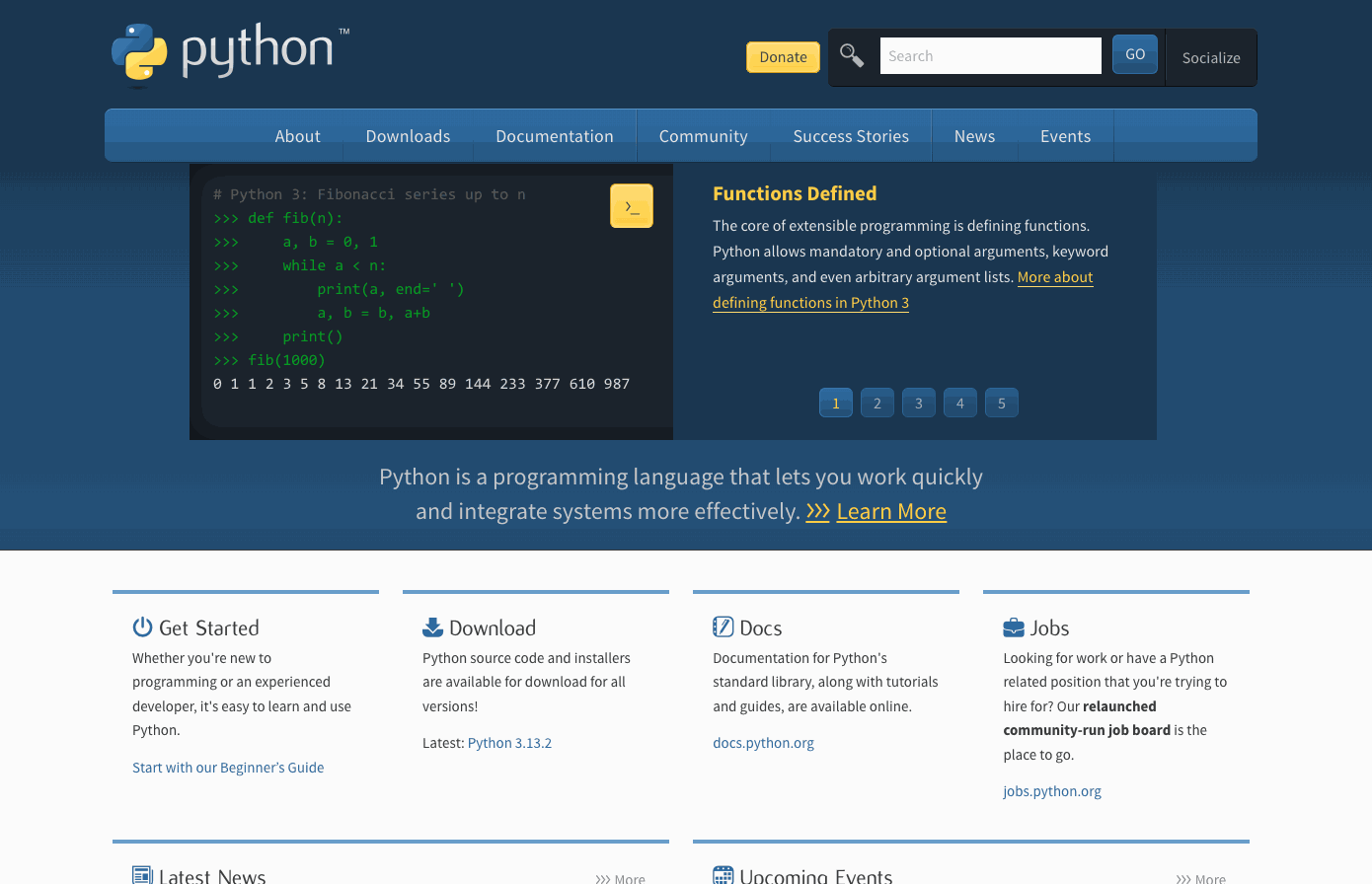This screenshot has height=884, width=1372.
Task: Click the Docs notepad icon
Action: click(x=723, y=627)
